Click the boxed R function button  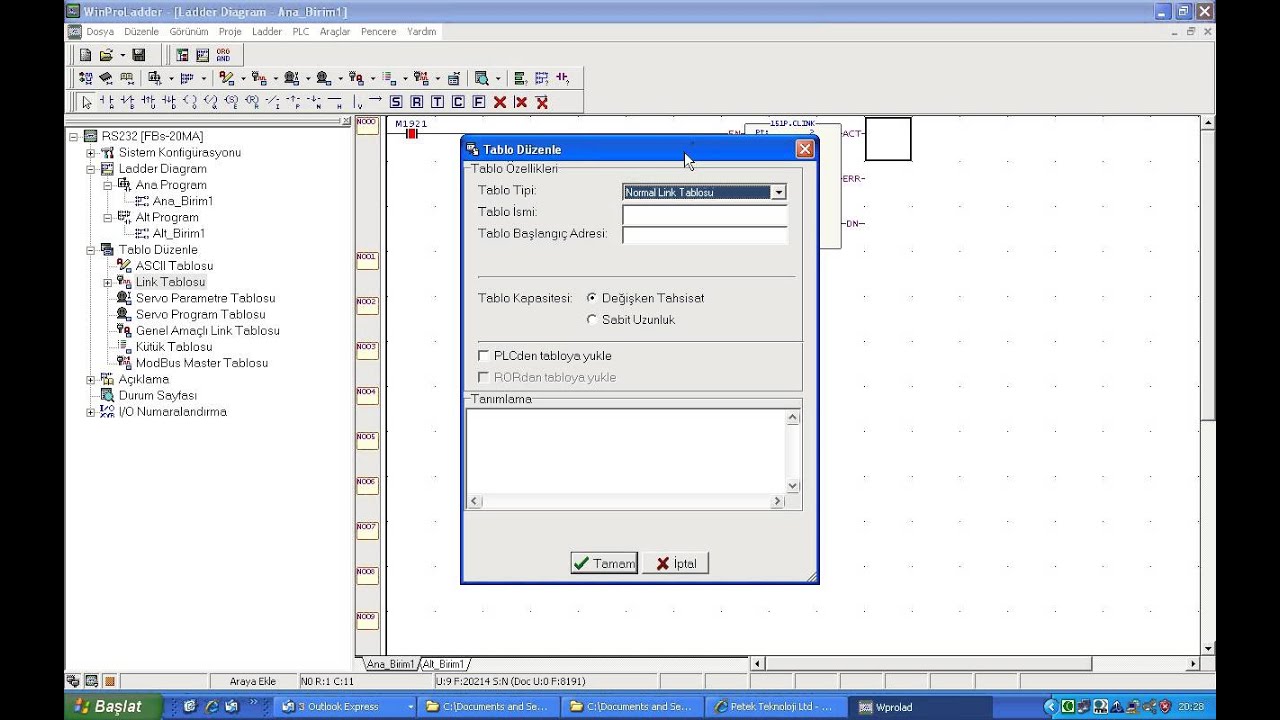(416, 102)
